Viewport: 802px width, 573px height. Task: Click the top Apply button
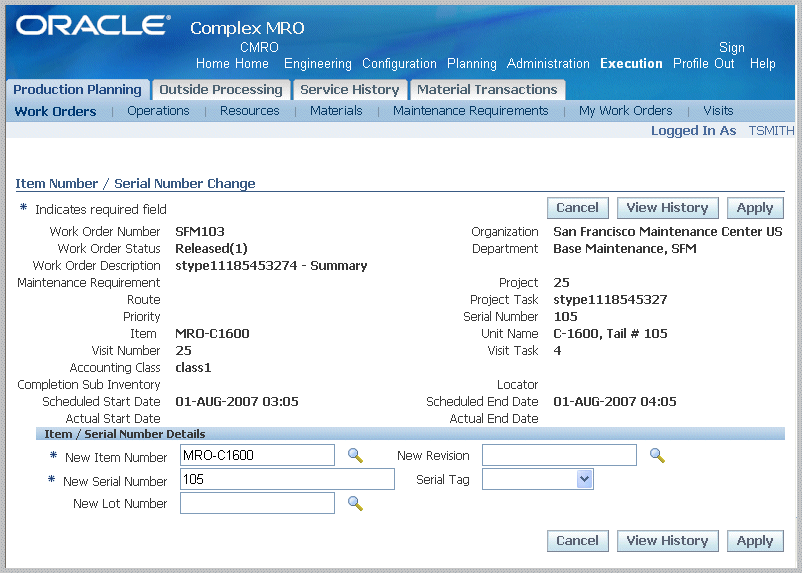(755, 208)
